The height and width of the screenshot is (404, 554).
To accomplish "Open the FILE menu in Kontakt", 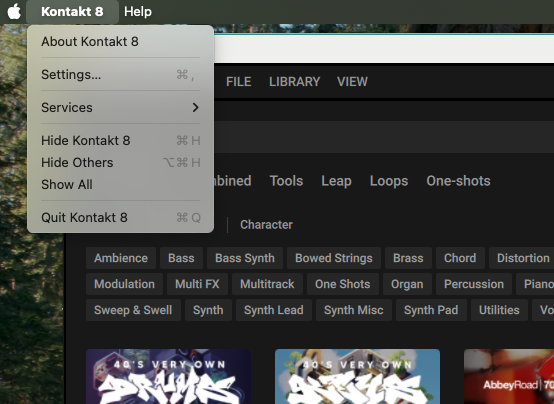I will pyautogui.click(x=238, y=82).
